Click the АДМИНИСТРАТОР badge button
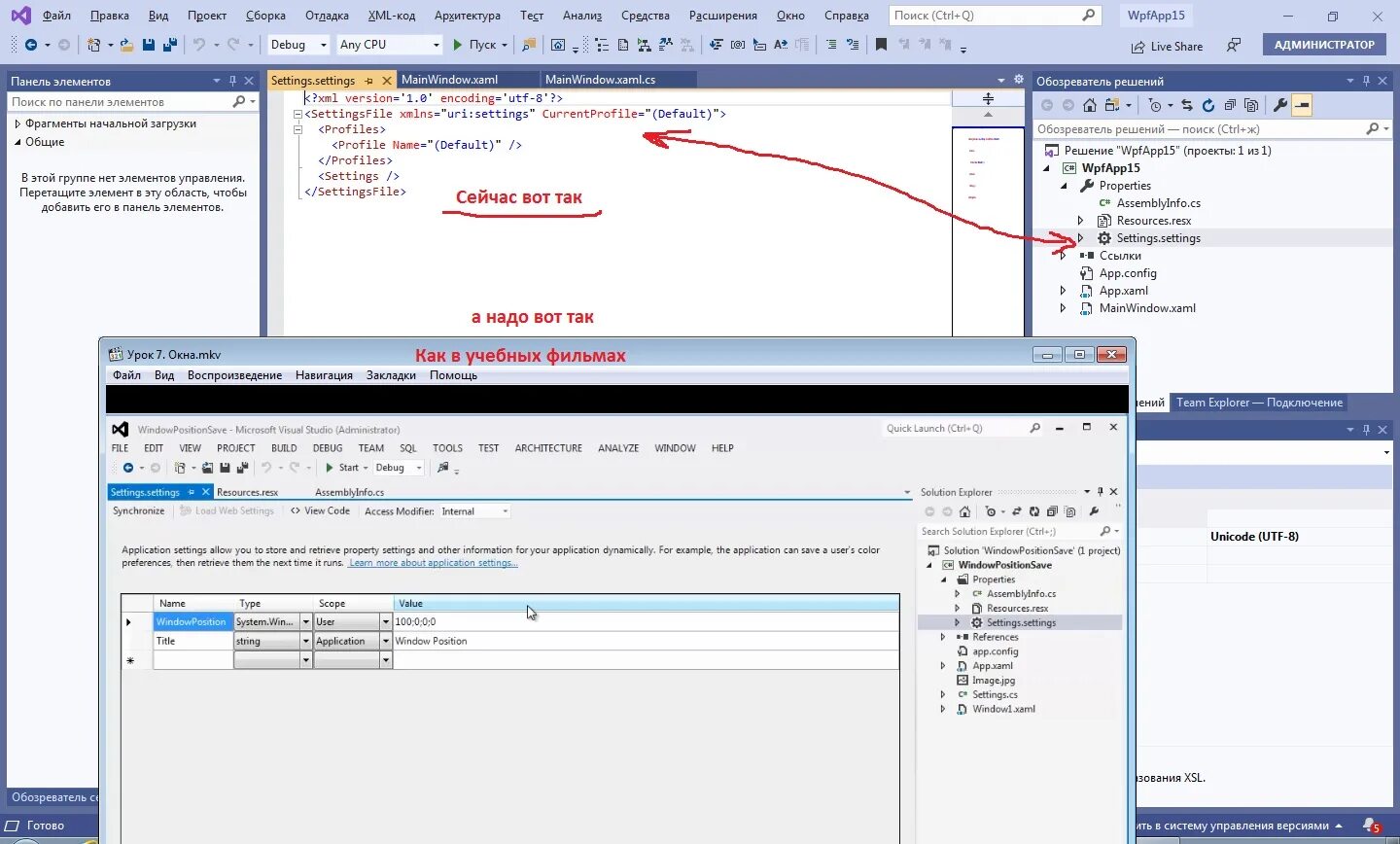 tap(1324, 45)
